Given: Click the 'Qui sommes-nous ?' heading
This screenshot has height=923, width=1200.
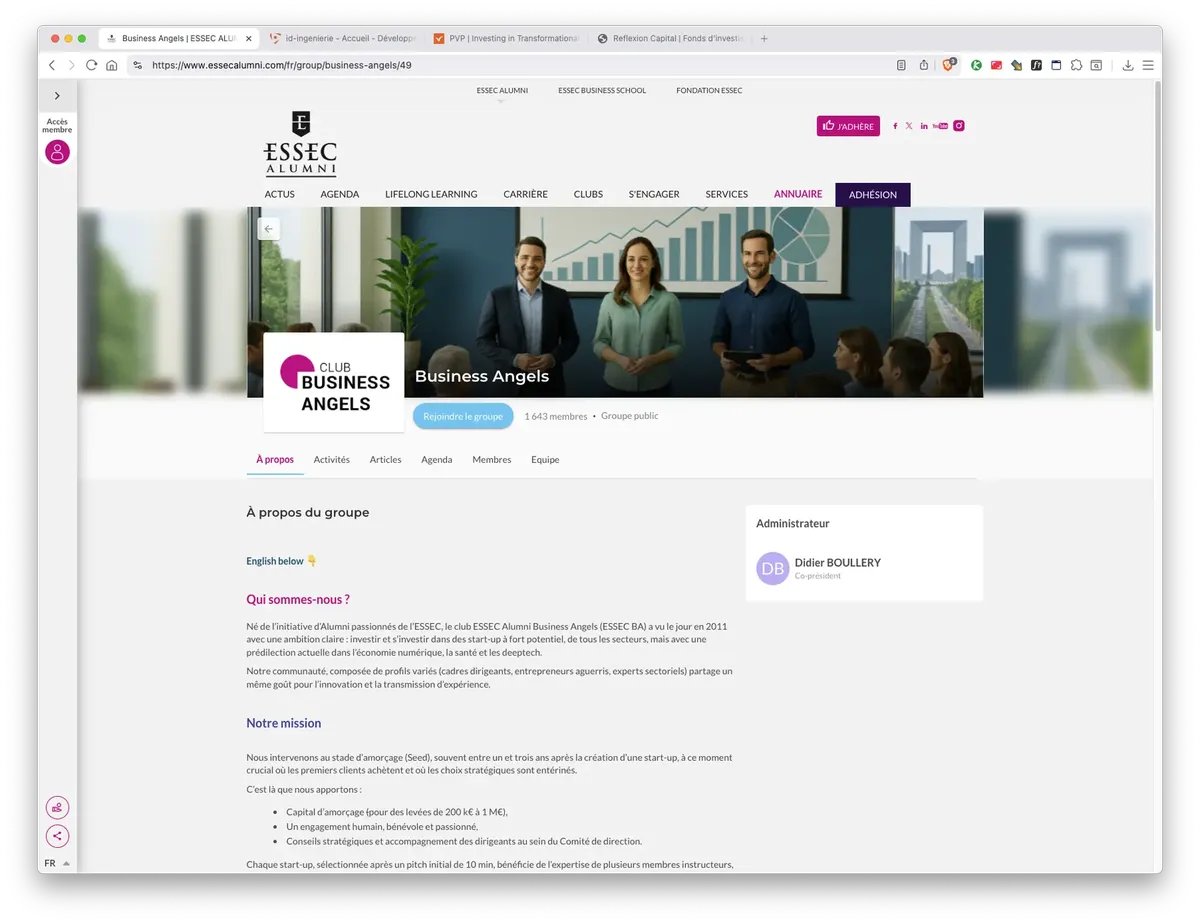Looking at the screenshot, I should pos(298,600).
